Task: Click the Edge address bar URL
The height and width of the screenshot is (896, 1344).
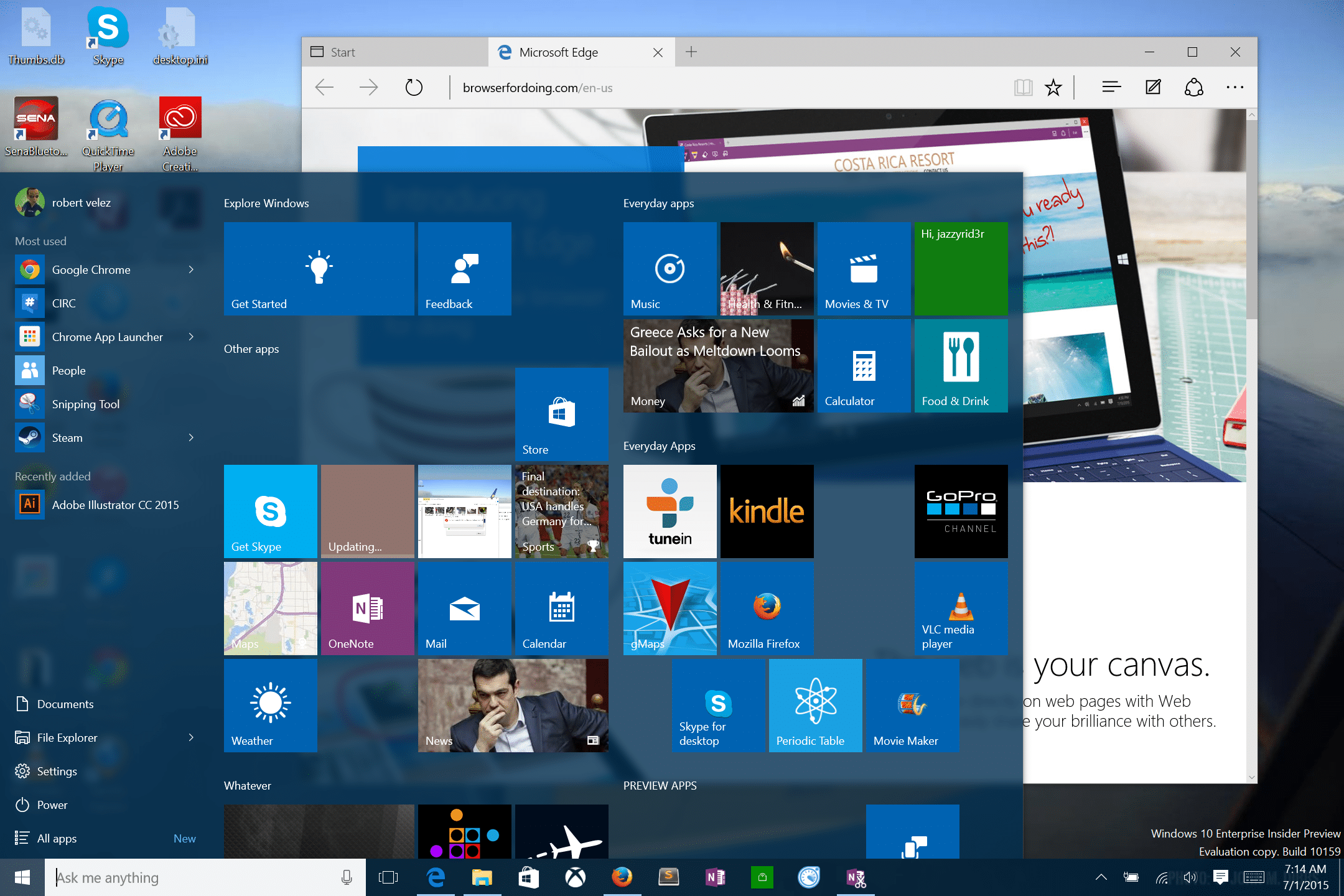Action: click(x=538, y=88)
